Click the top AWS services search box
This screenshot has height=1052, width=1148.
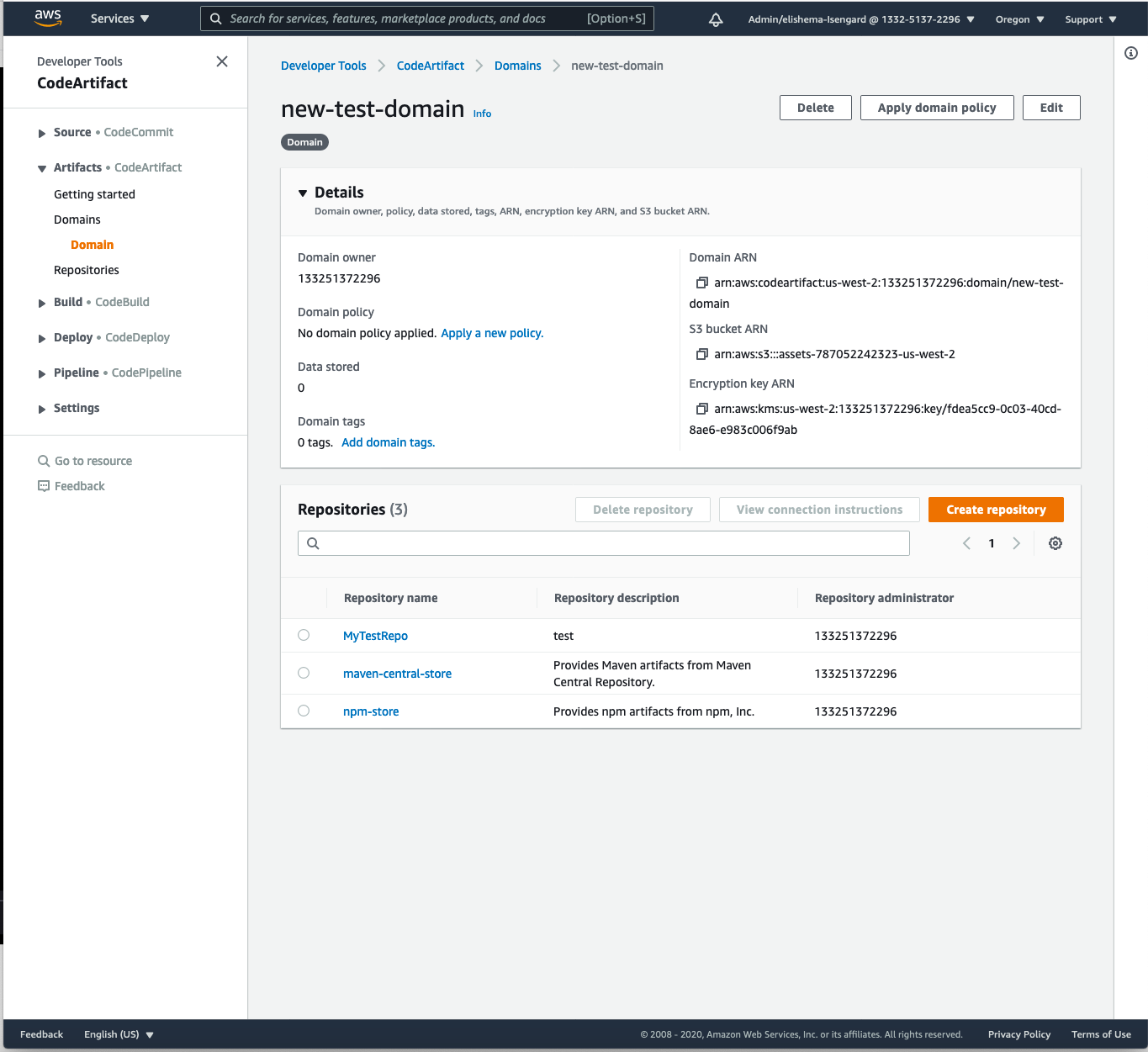[x=427, y=19]
